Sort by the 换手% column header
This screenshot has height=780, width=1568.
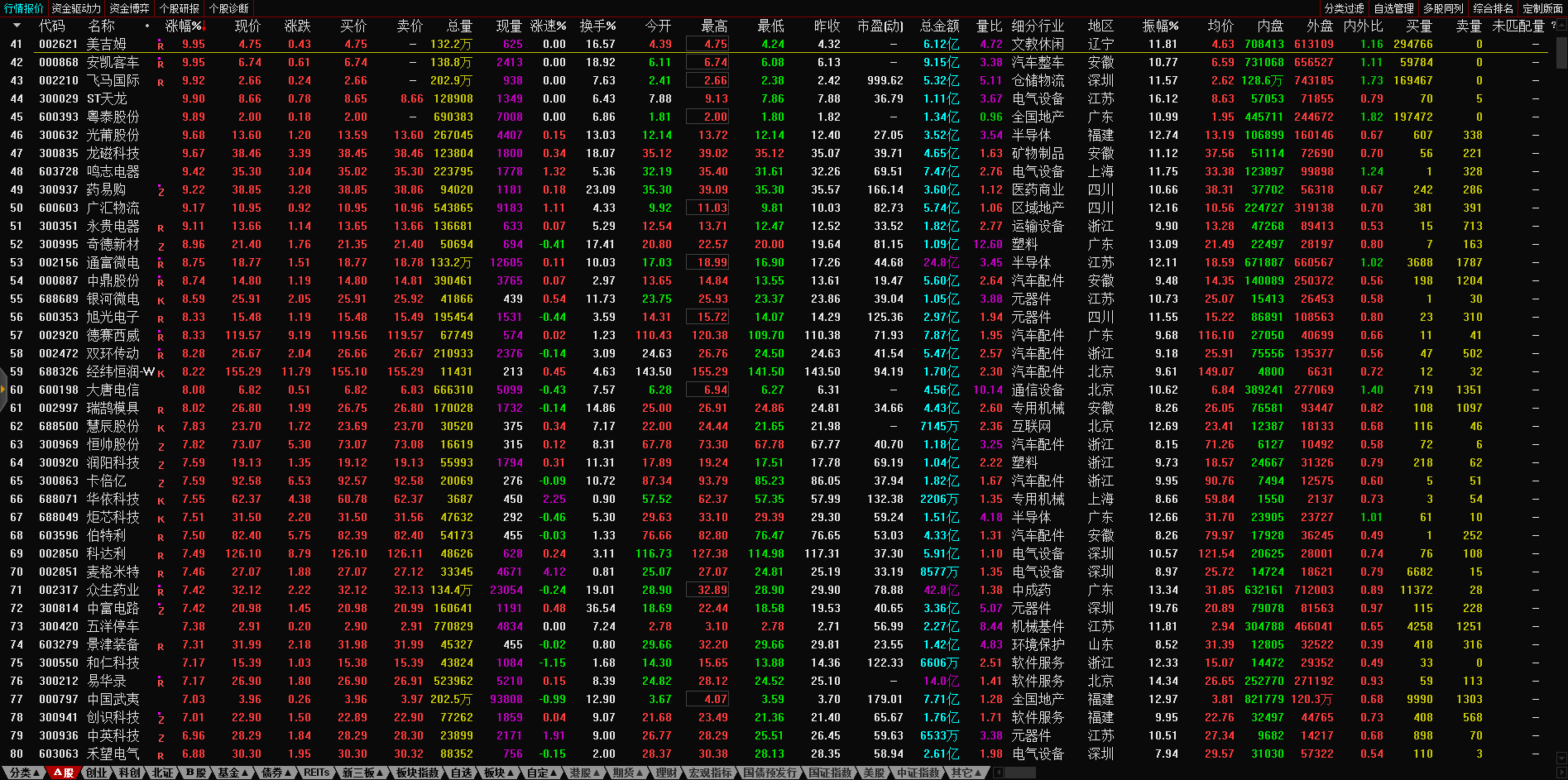tap(597, 26)
